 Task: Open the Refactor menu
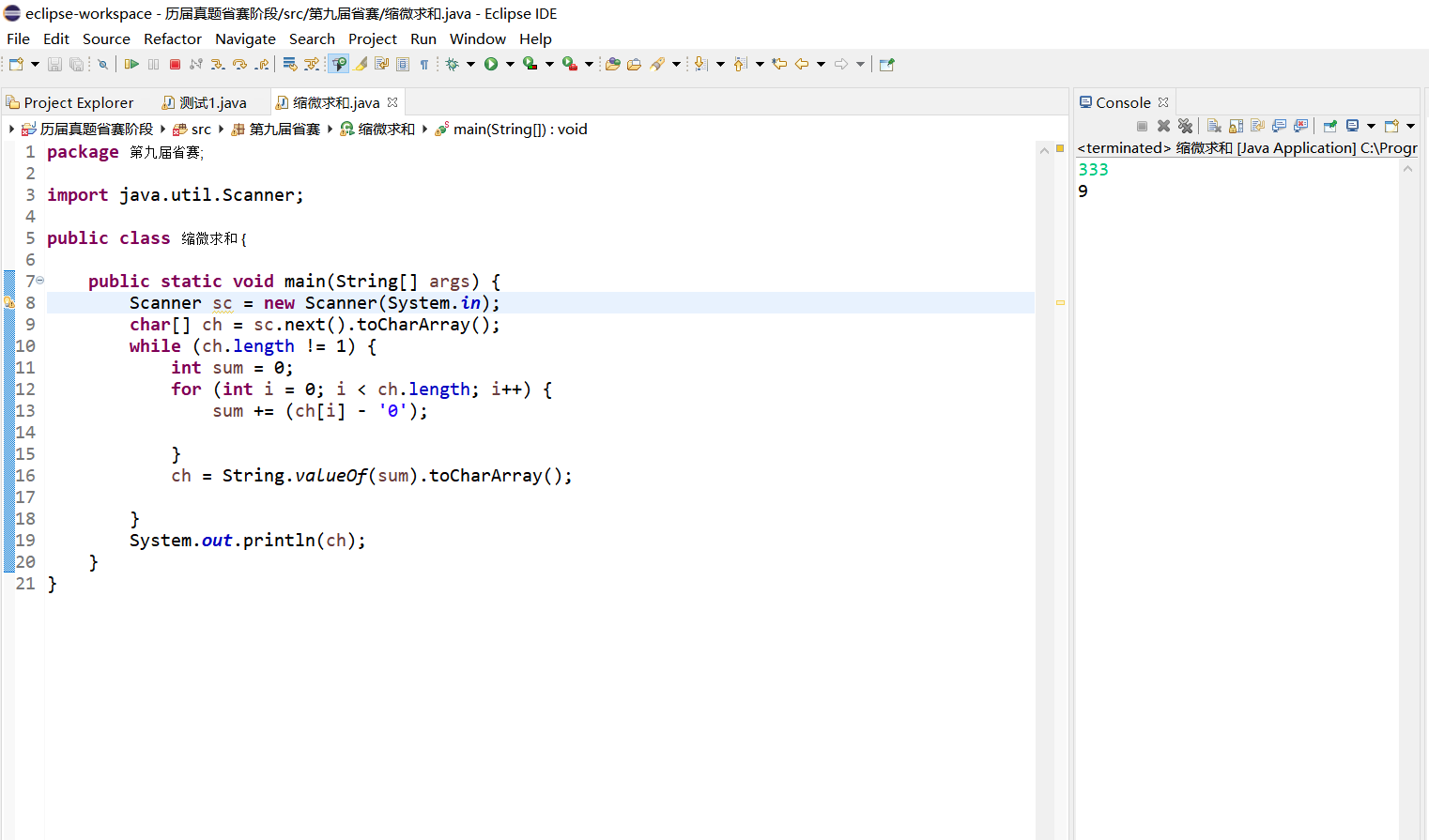[173, 38]
